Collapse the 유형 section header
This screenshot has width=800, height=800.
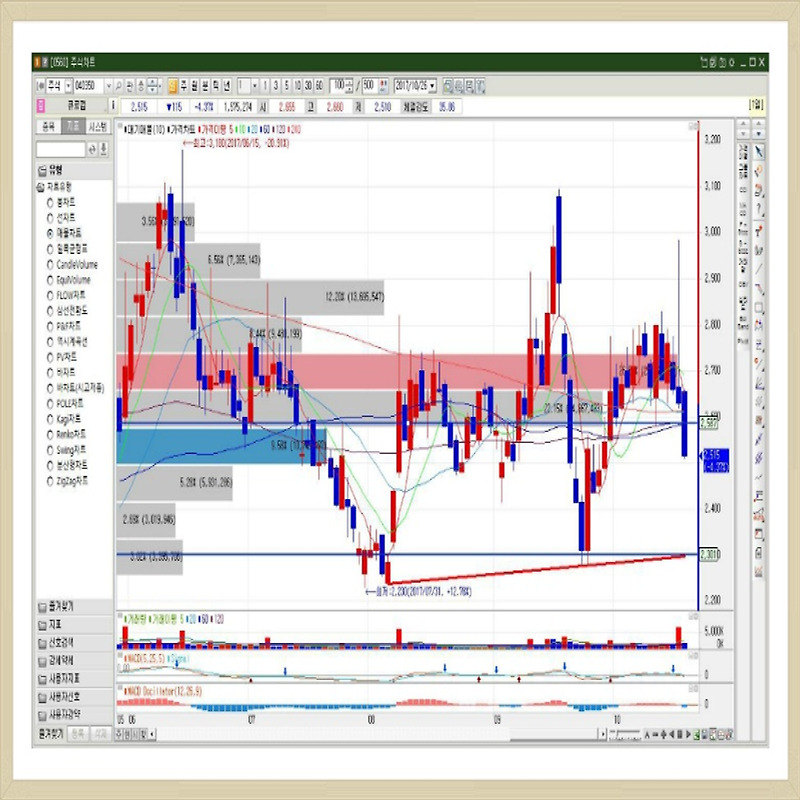point(74,170)
